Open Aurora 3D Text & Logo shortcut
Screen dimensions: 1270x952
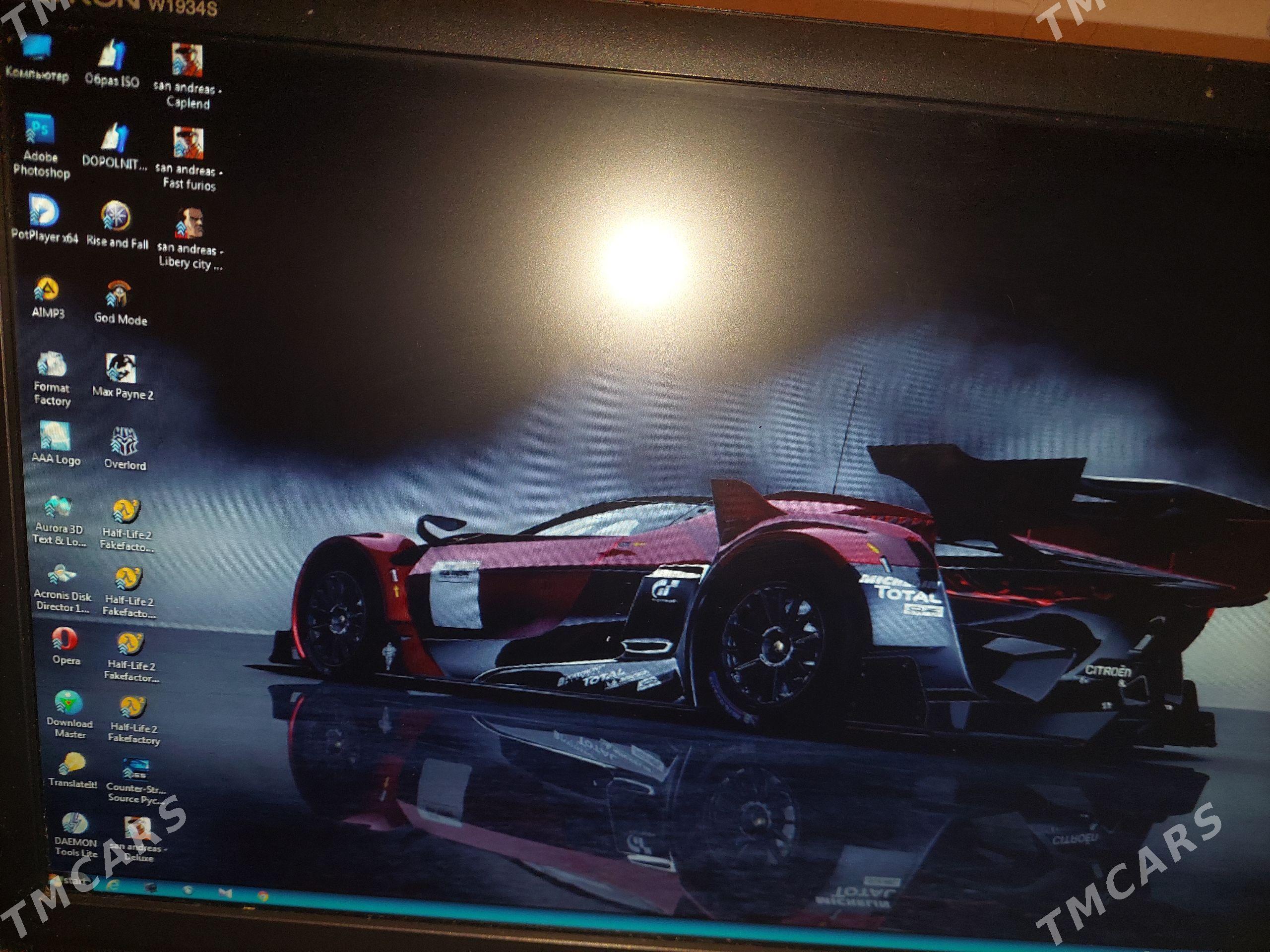point(59,521)
